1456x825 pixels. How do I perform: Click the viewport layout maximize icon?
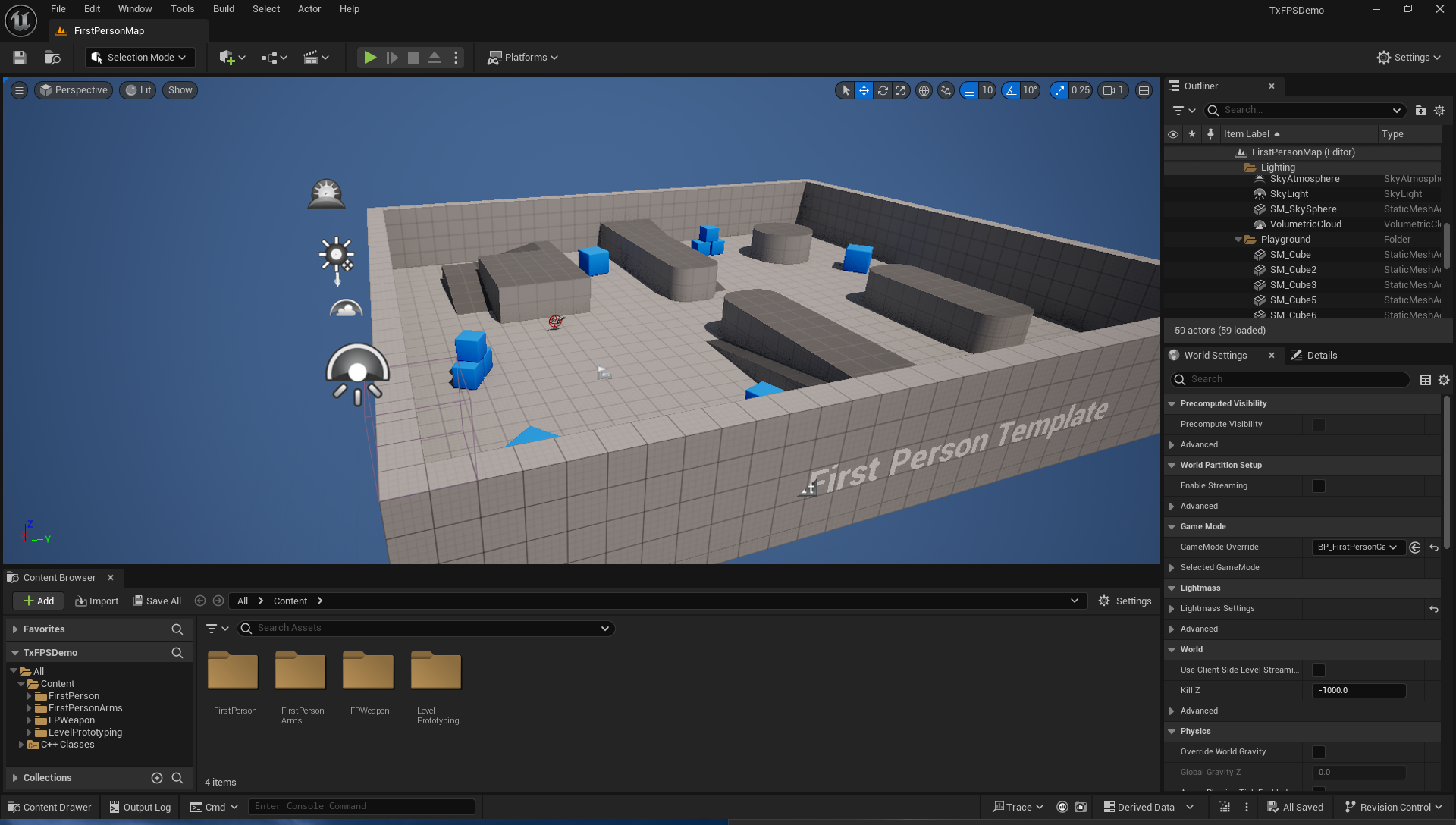pyautogui.click(x=1144, y=90)
